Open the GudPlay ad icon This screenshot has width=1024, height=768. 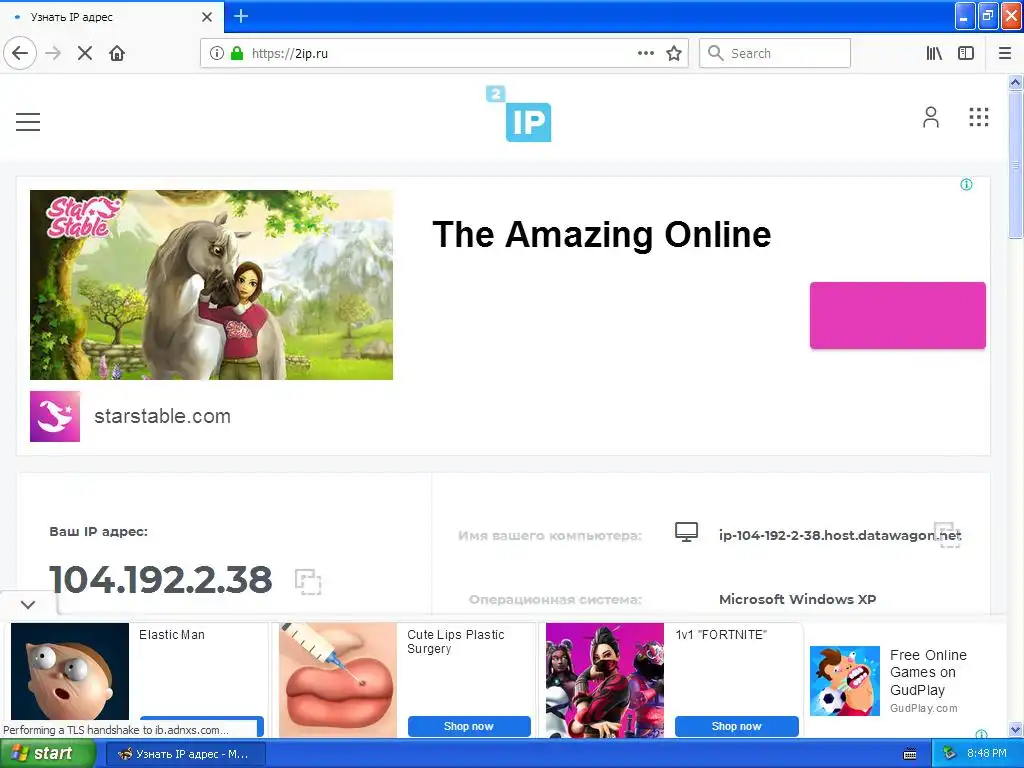(845, 681)
